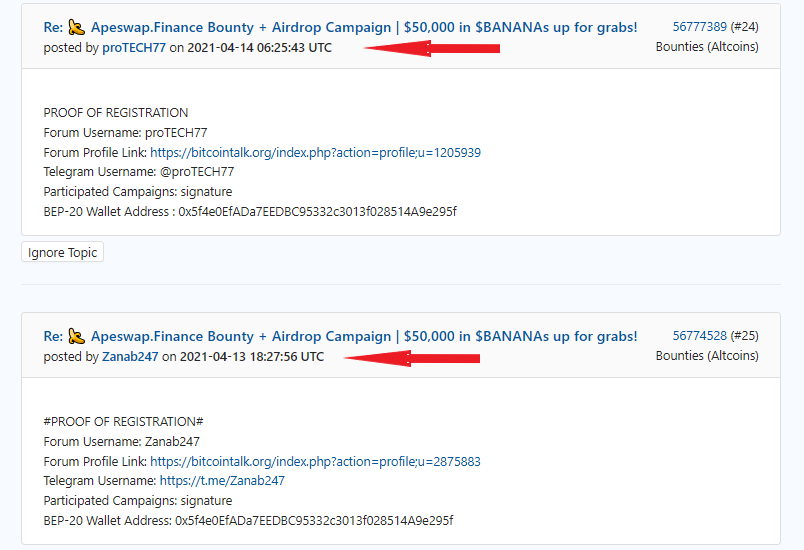The image size is (804, 550).
Task: Open t.me/Zanab247 Telegram link
Action: click(x=222, y=481)
